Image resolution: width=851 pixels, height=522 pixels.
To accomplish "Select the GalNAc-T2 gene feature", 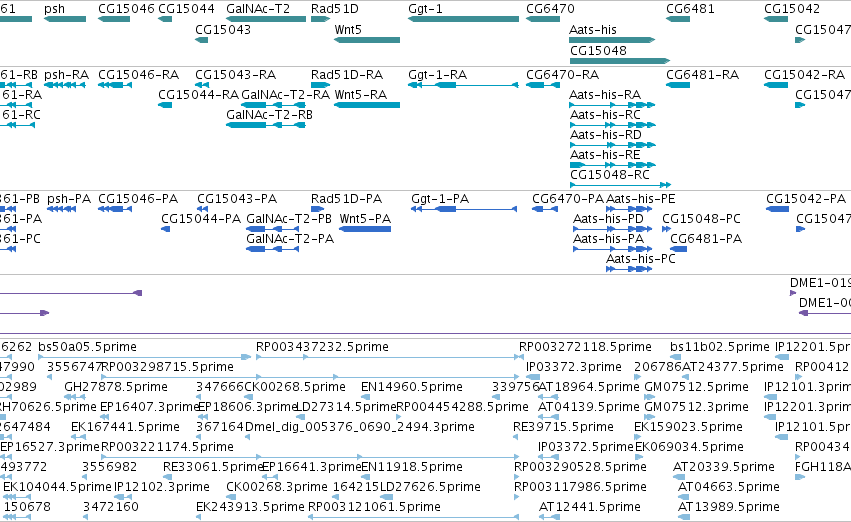I will tap(266, 19).
